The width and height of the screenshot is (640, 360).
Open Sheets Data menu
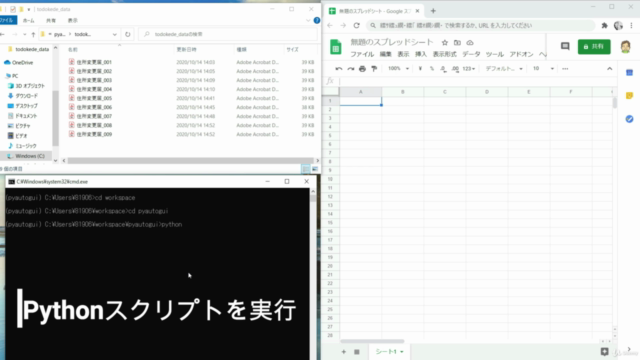pos(471,54)
